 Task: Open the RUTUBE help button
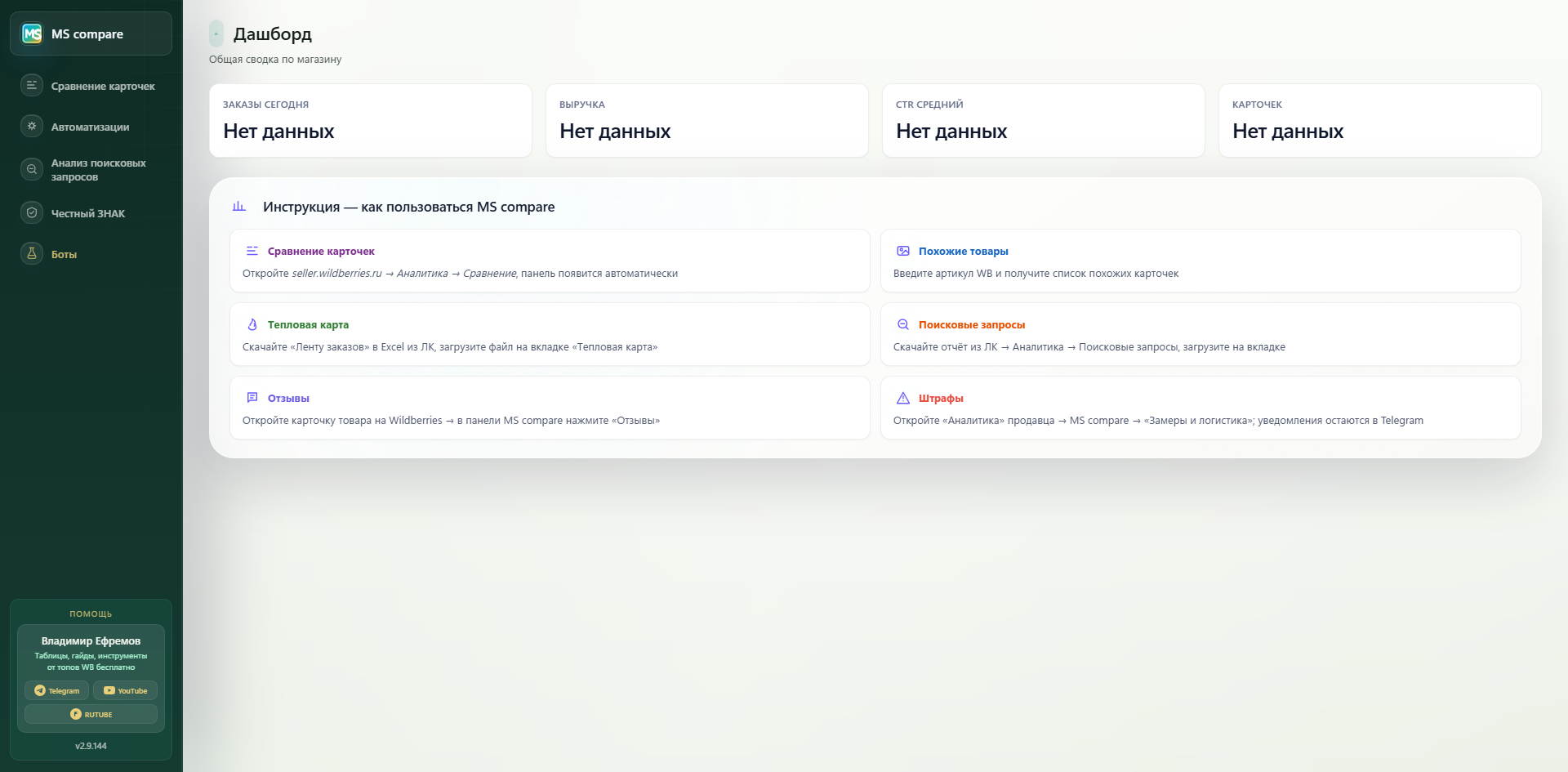91,714
